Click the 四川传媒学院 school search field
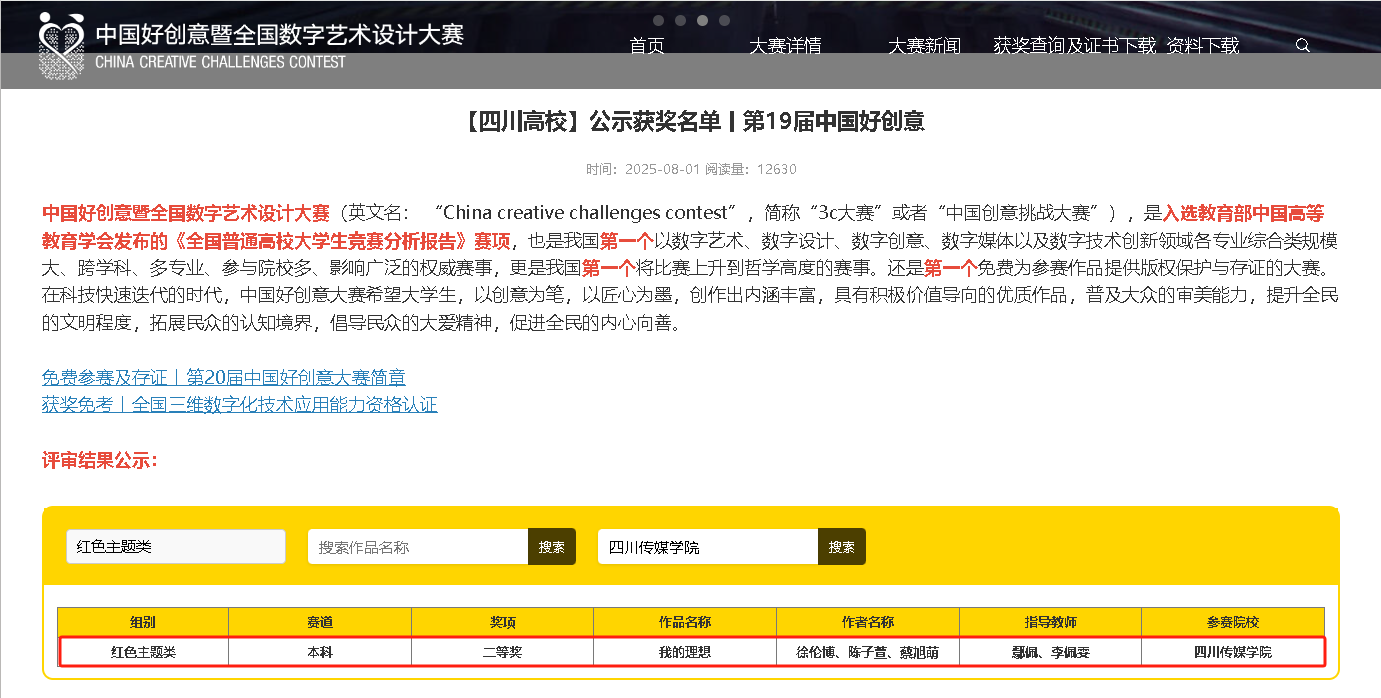This screenshot has height=698, width=1381. (708, 547)
